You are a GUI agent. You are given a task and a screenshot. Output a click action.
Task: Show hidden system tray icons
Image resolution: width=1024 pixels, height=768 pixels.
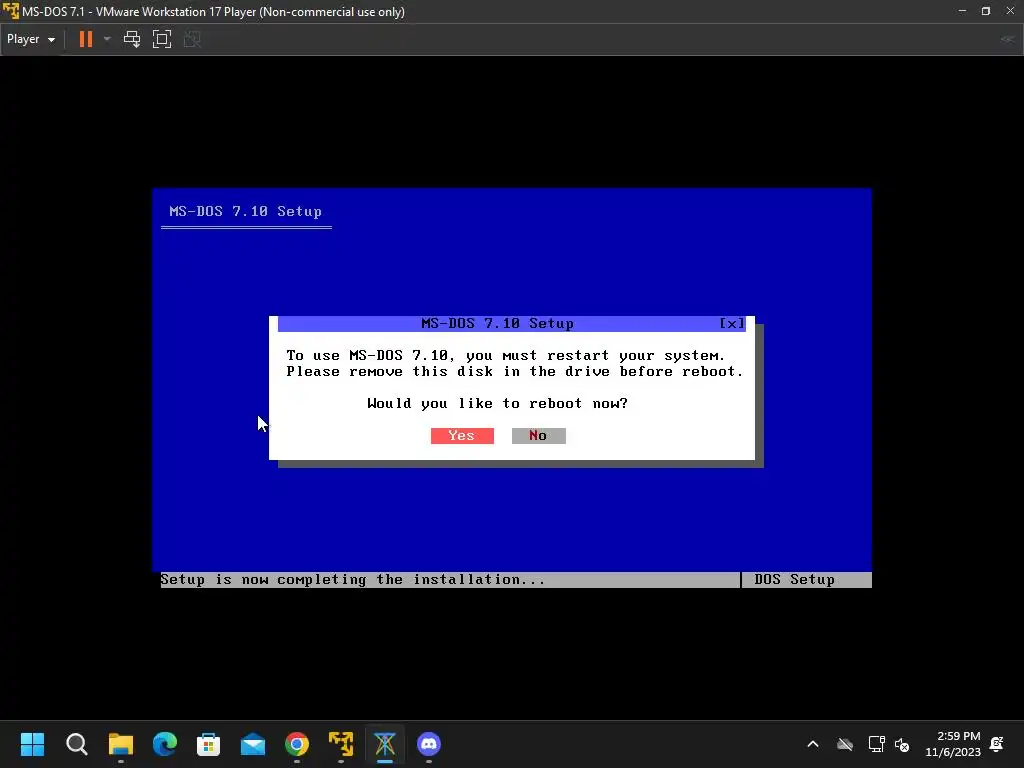pyautogui.click(x=813, y=744)
